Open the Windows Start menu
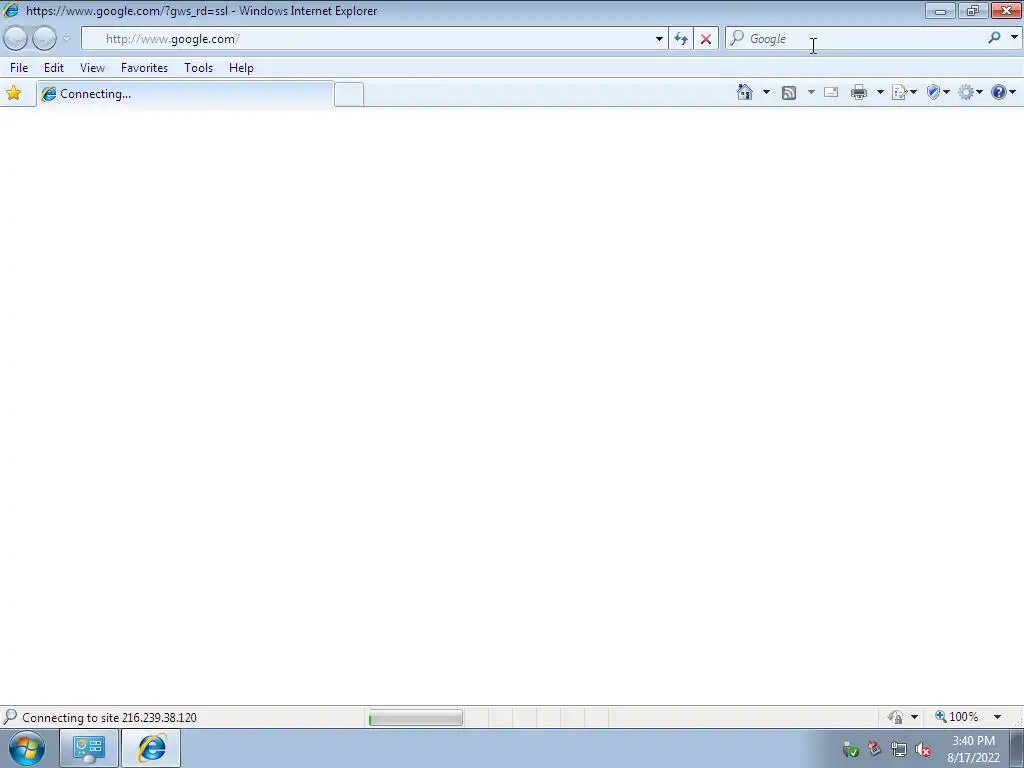Image resolution: width=1024 pixels, height=768 pixels. [27, 748]
